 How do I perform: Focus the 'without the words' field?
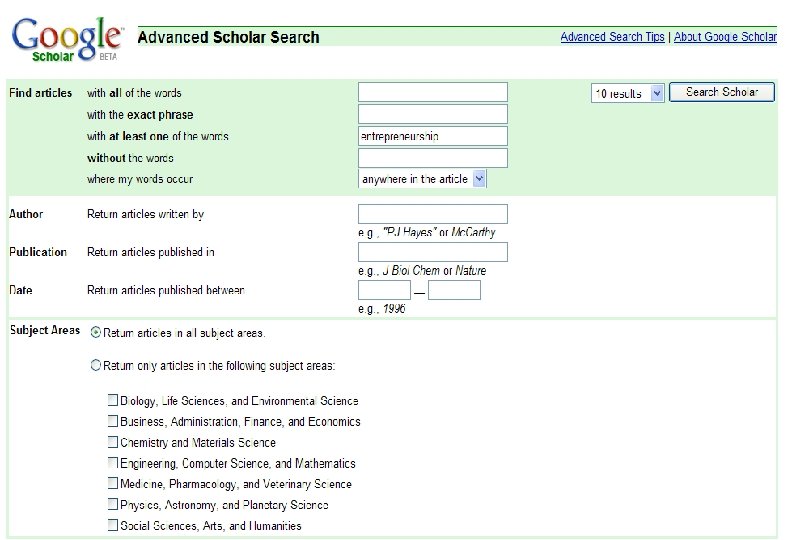433,158
